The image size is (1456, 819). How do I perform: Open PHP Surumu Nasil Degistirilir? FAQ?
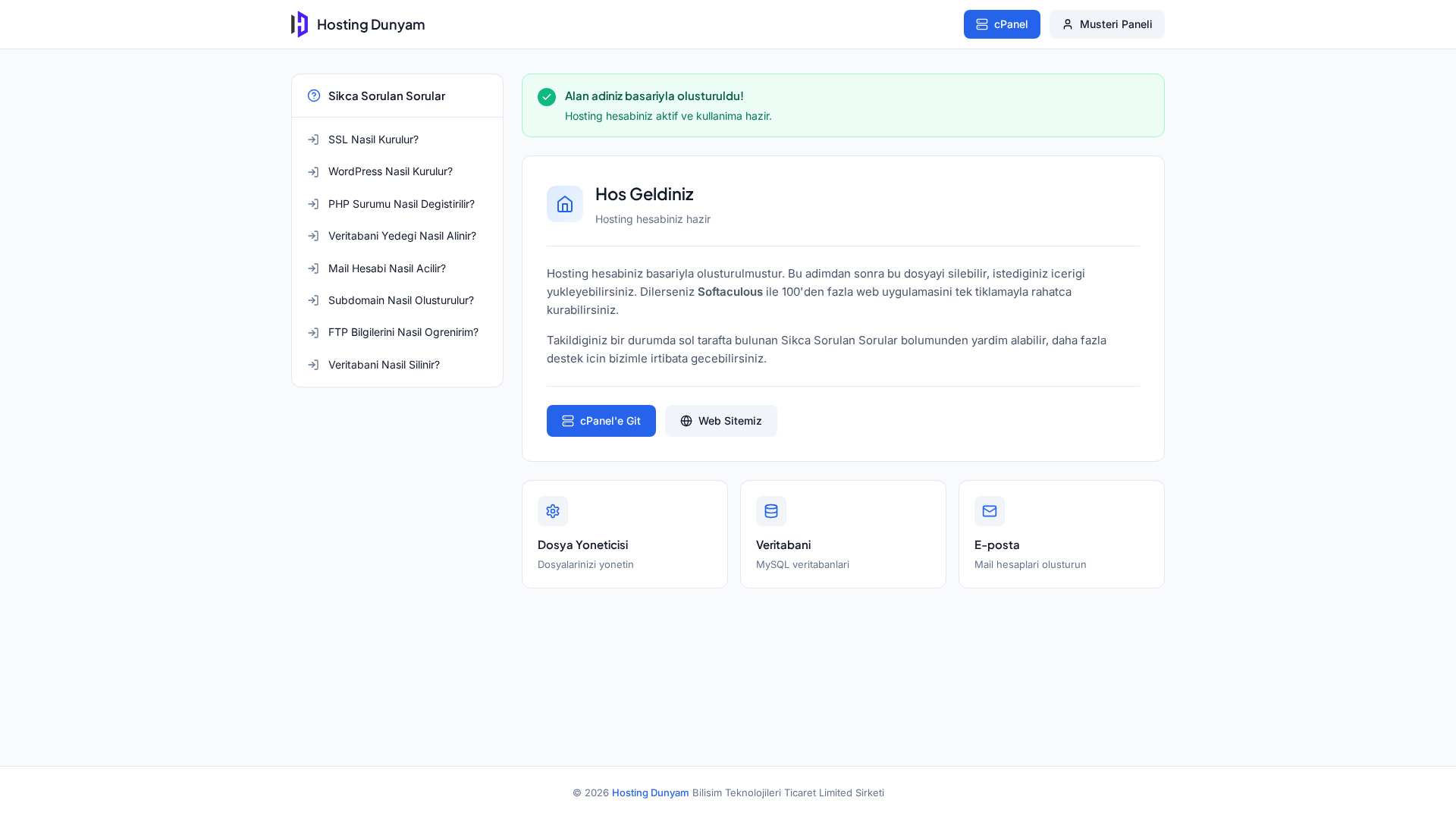tap(397, 204)
